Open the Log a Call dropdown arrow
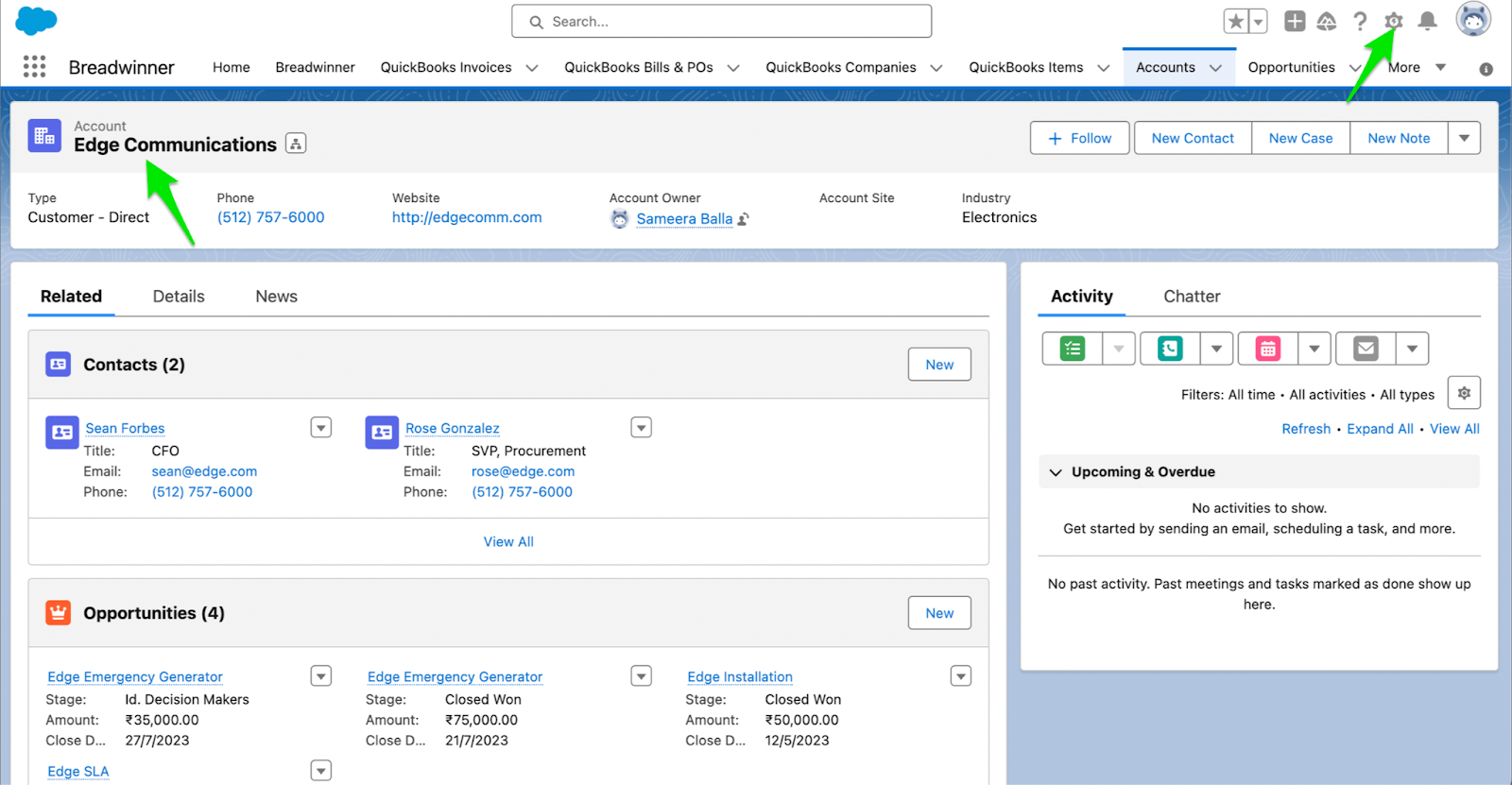Image resolution: width=1512 pixels, height=785 pixels. click(1216, 349)
